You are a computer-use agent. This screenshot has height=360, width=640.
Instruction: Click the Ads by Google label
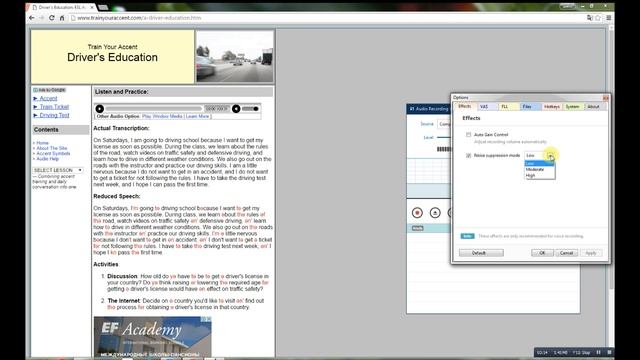49,90
